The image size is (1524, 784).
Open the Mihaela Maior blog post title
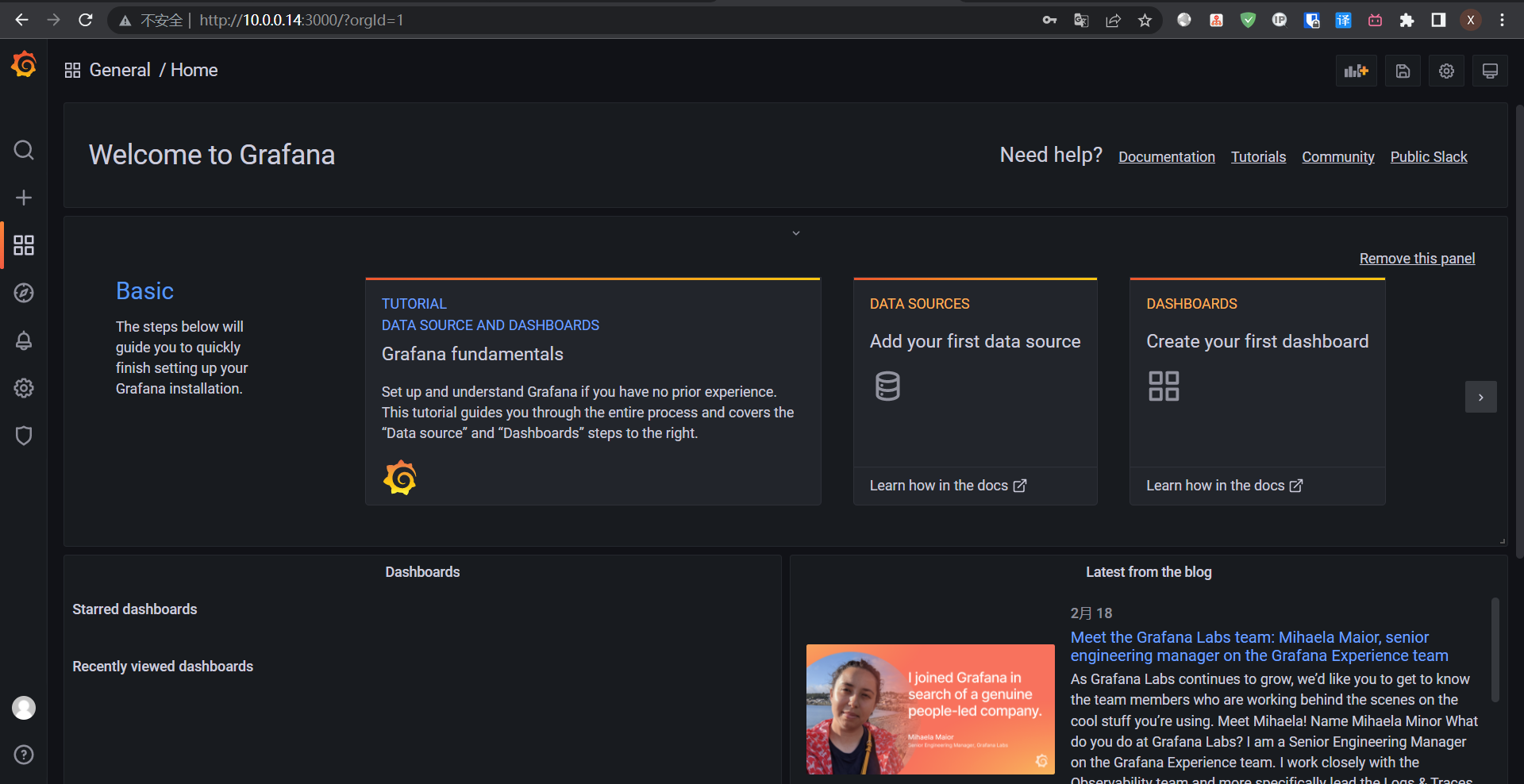[x=1260, y=647]
